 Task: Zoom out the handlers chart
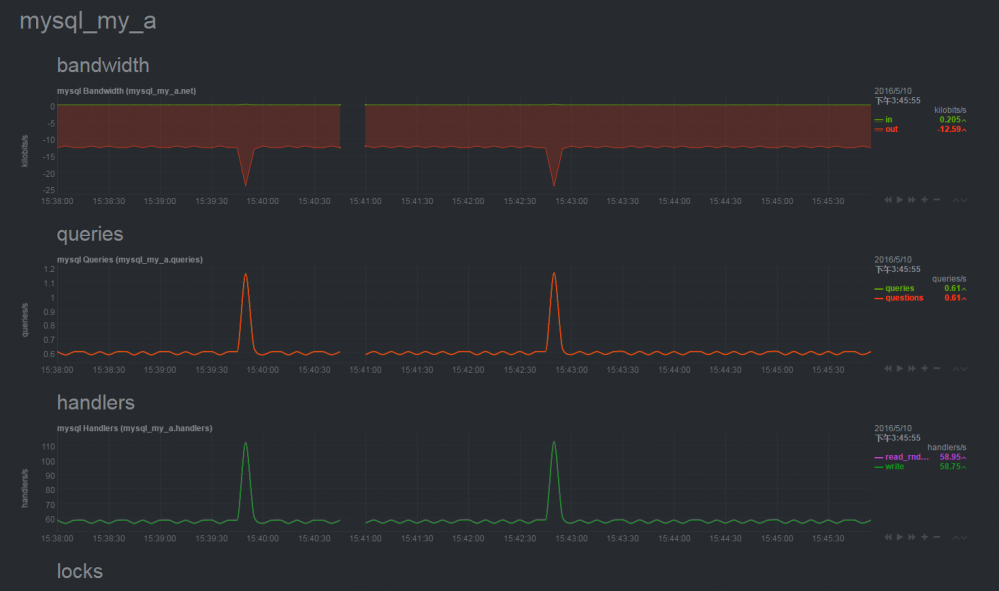click(x=937, y=537)
